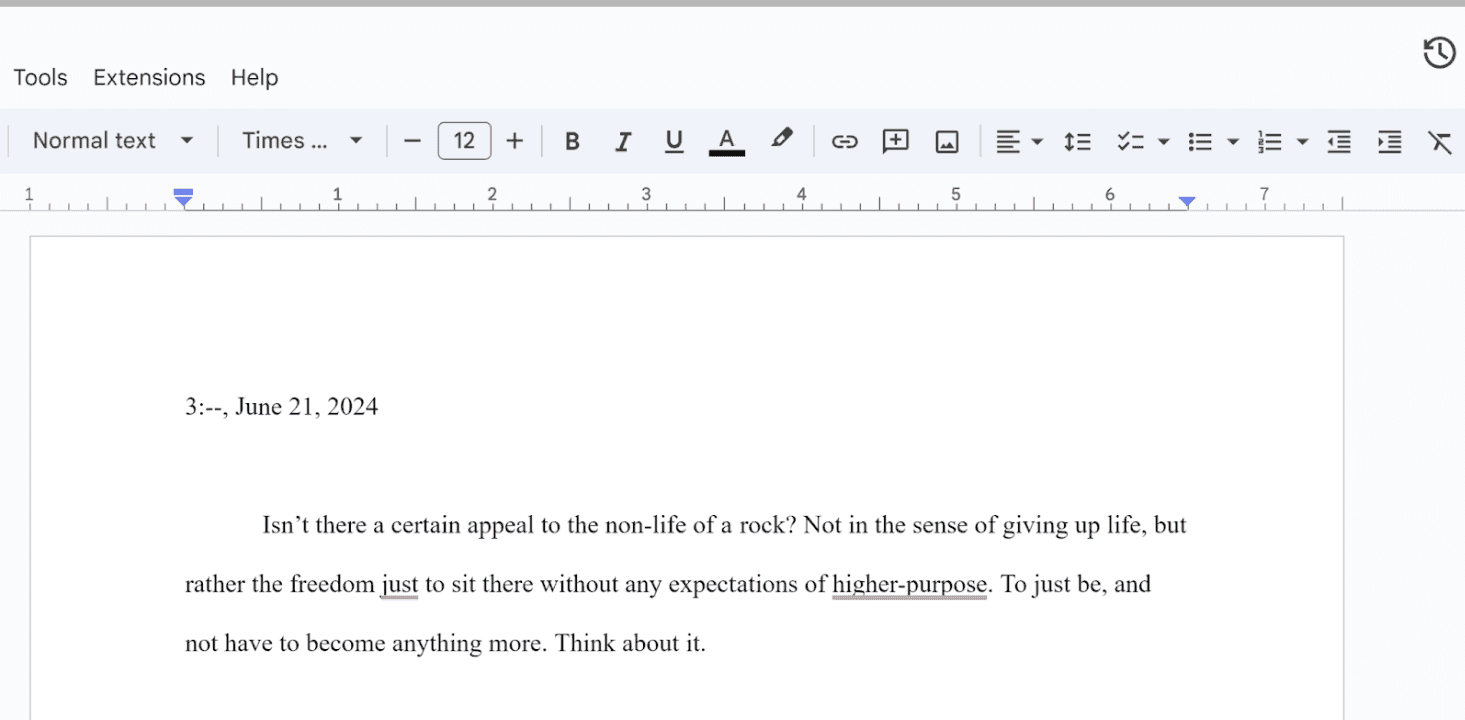
Task: Toggle bold formatting
Action: coord(572,141)
